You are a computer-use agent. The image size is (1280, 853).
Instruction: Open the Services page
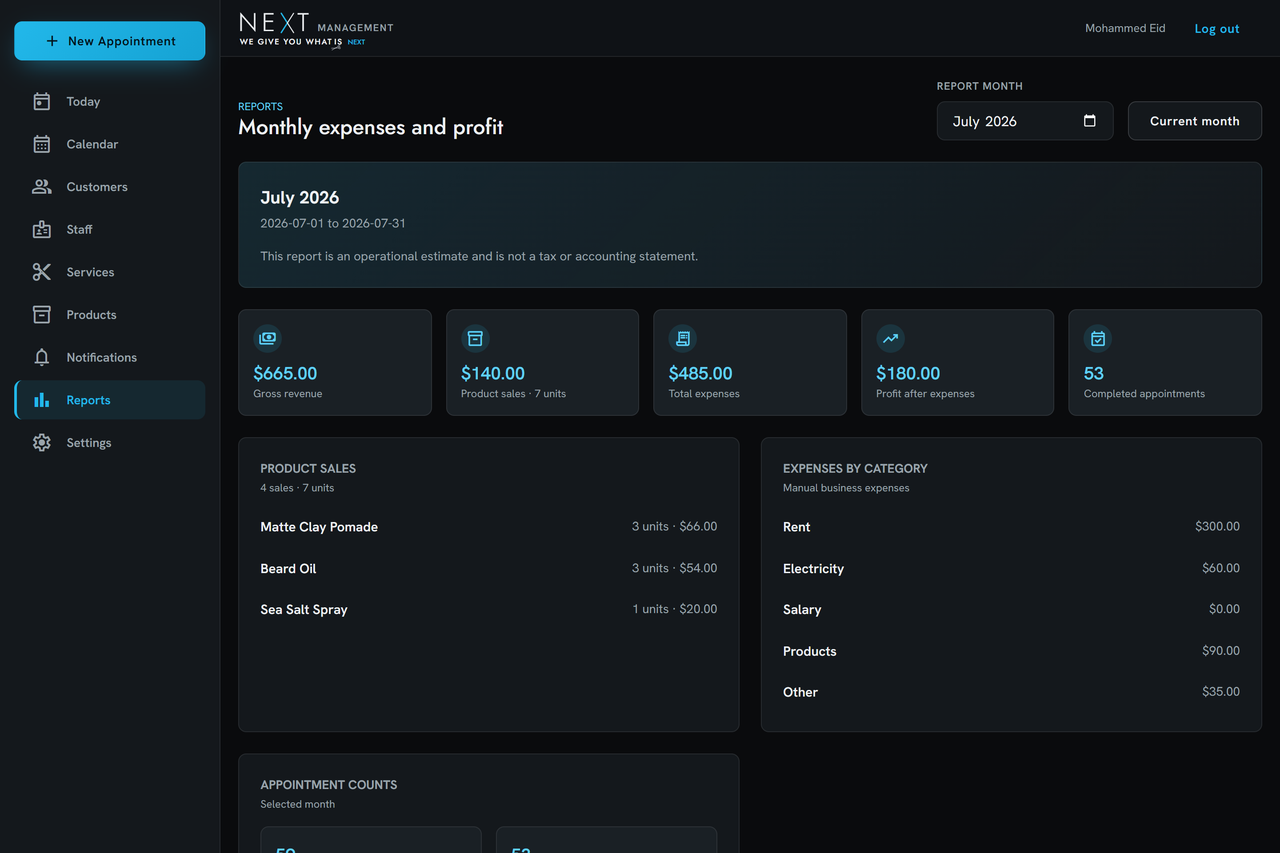(110, 272)
